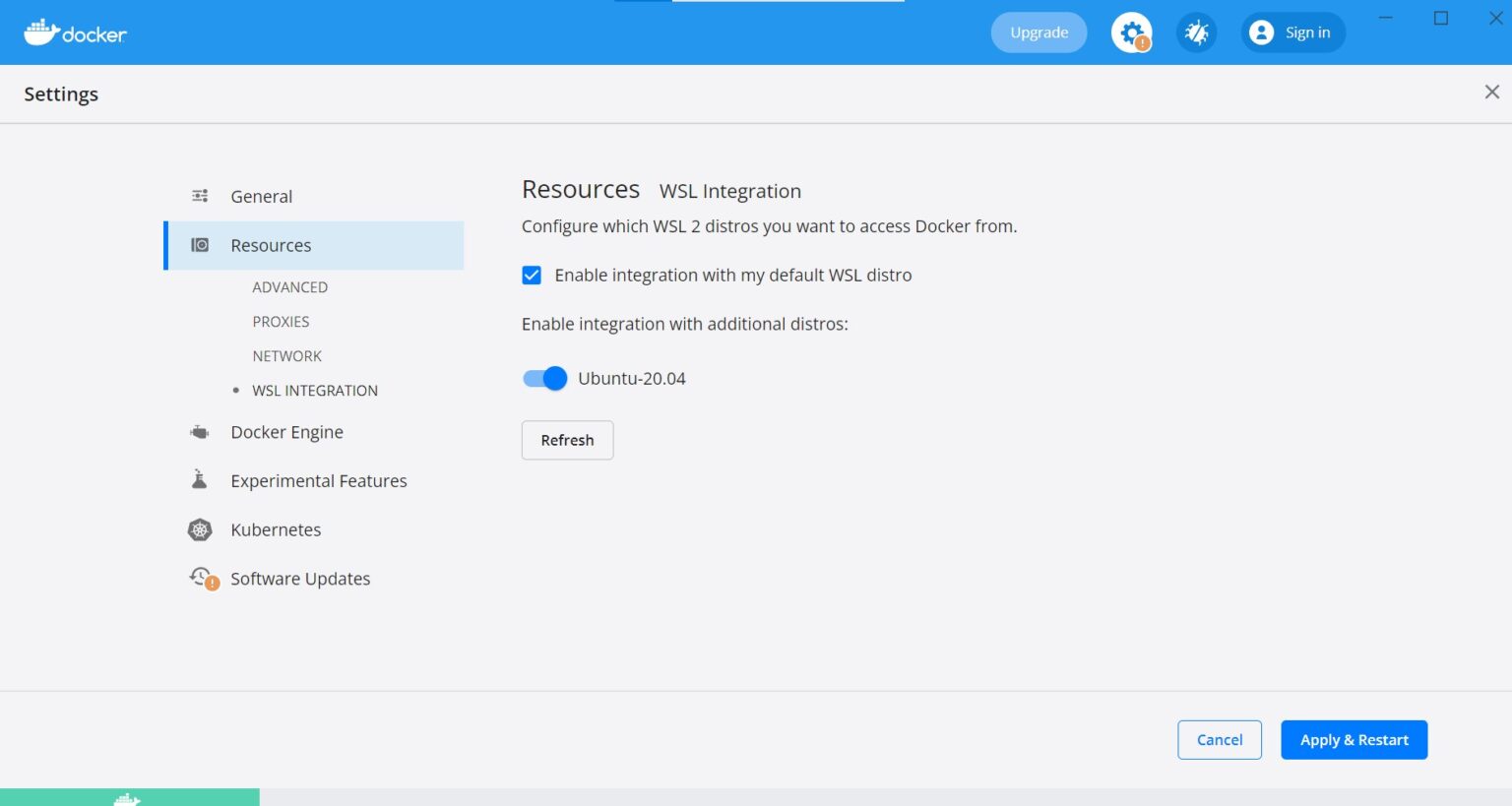The height and width of the screenshot is (806, 1512).
Task: Open the Advanced resources section
Action: tap(289, 287)
